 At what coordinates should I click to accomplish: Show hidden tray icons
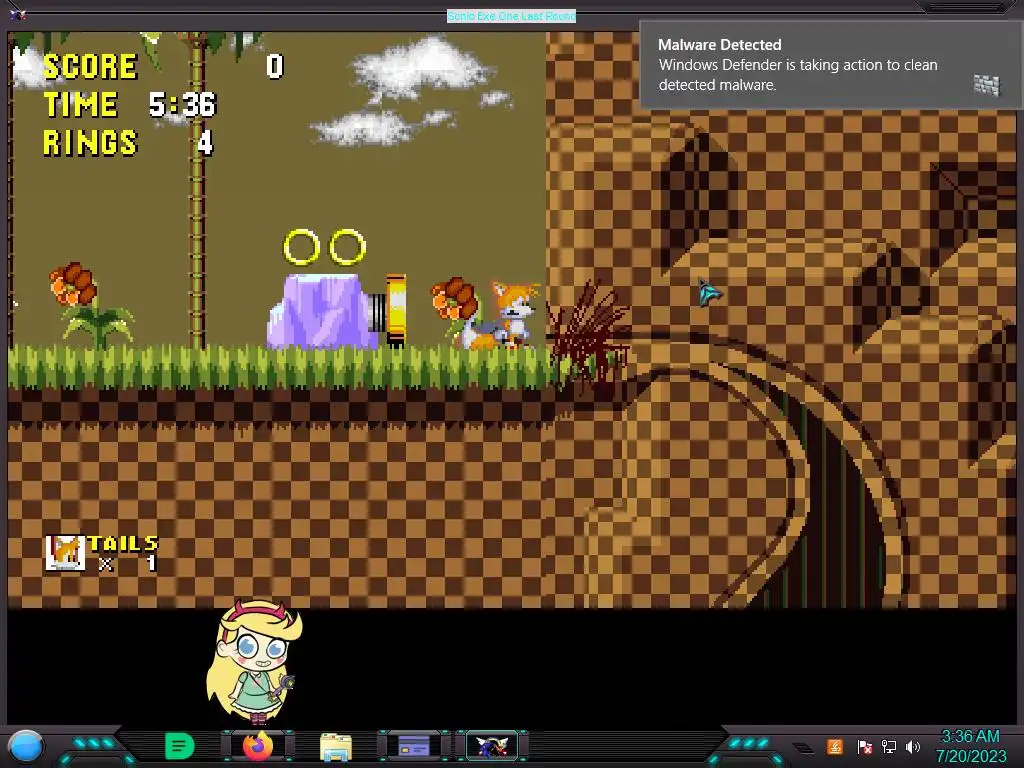coord(804,748)
